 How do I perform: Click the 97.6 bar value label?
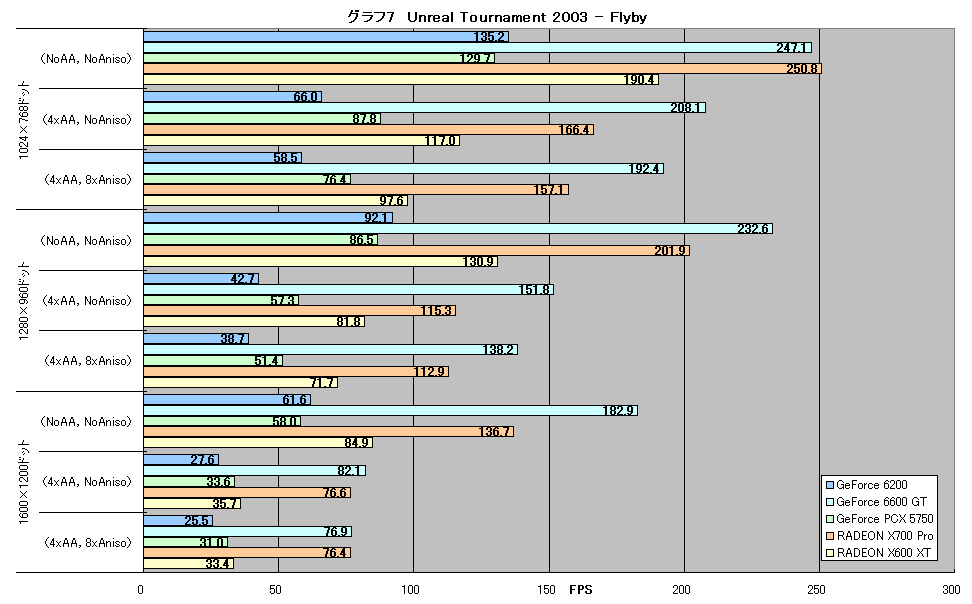(x=392, y=201)
